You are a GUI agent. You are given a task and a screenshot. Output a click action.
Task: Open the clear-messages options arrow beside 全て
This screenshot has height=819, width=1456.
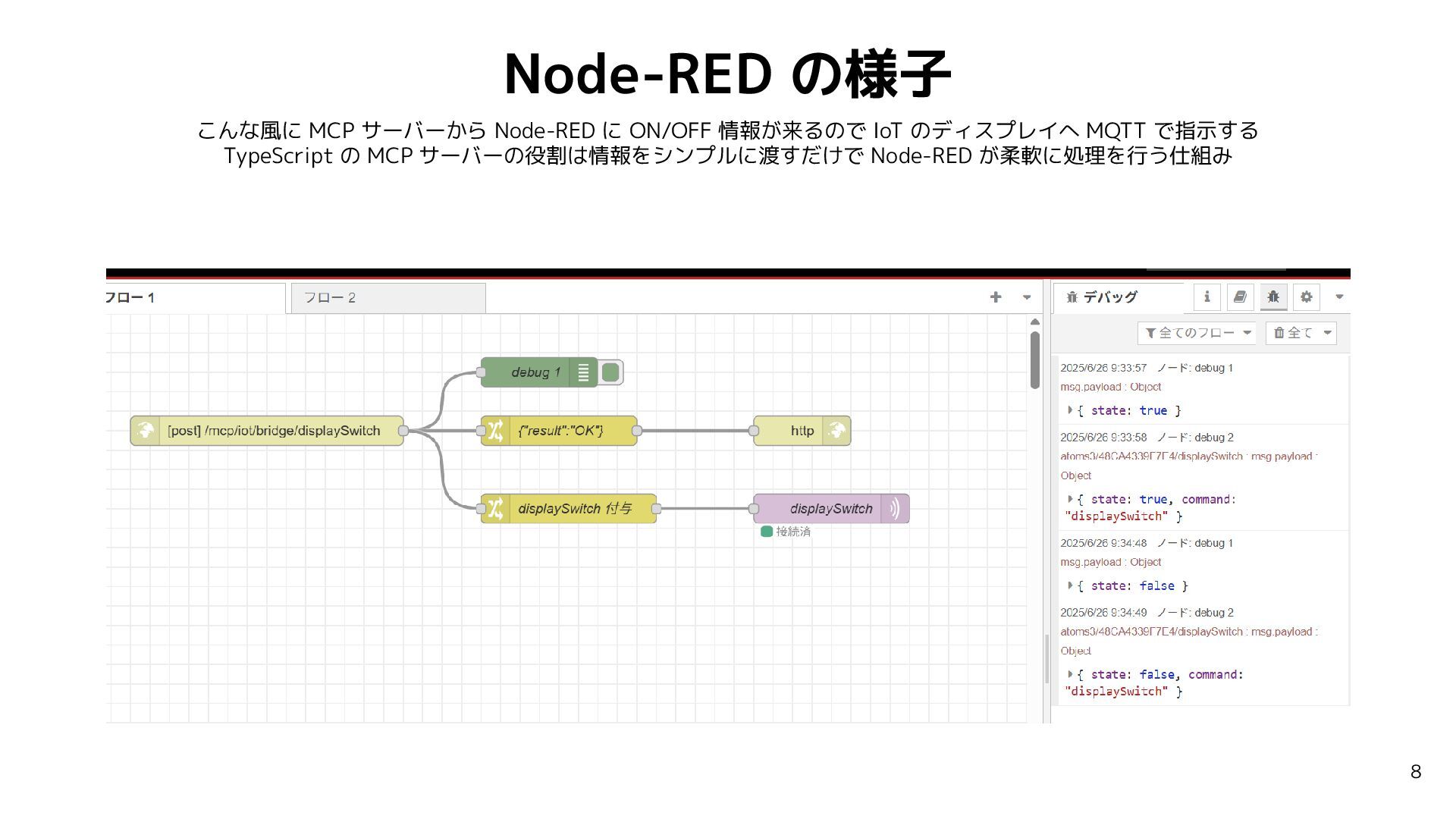point(1328,332)
